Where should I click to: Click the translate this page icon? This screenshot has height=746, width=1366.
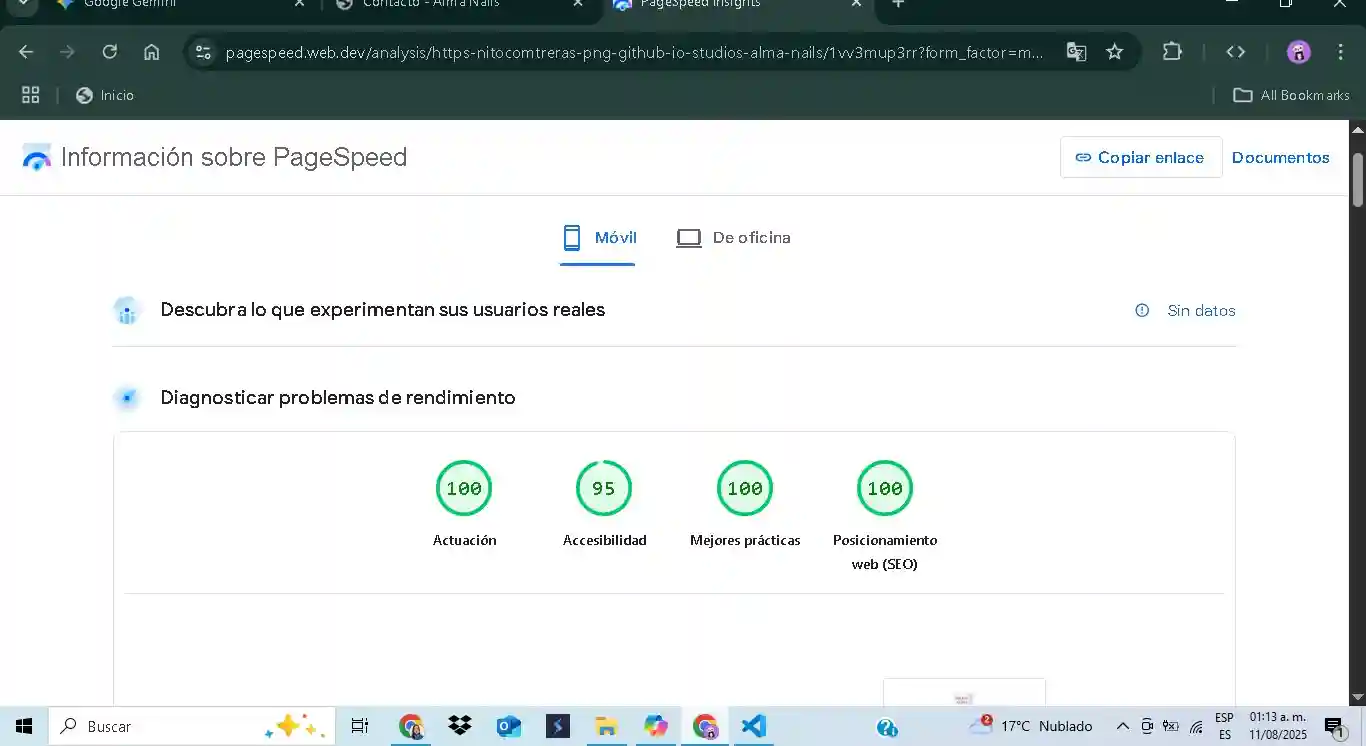click(x=1076, y=52)
